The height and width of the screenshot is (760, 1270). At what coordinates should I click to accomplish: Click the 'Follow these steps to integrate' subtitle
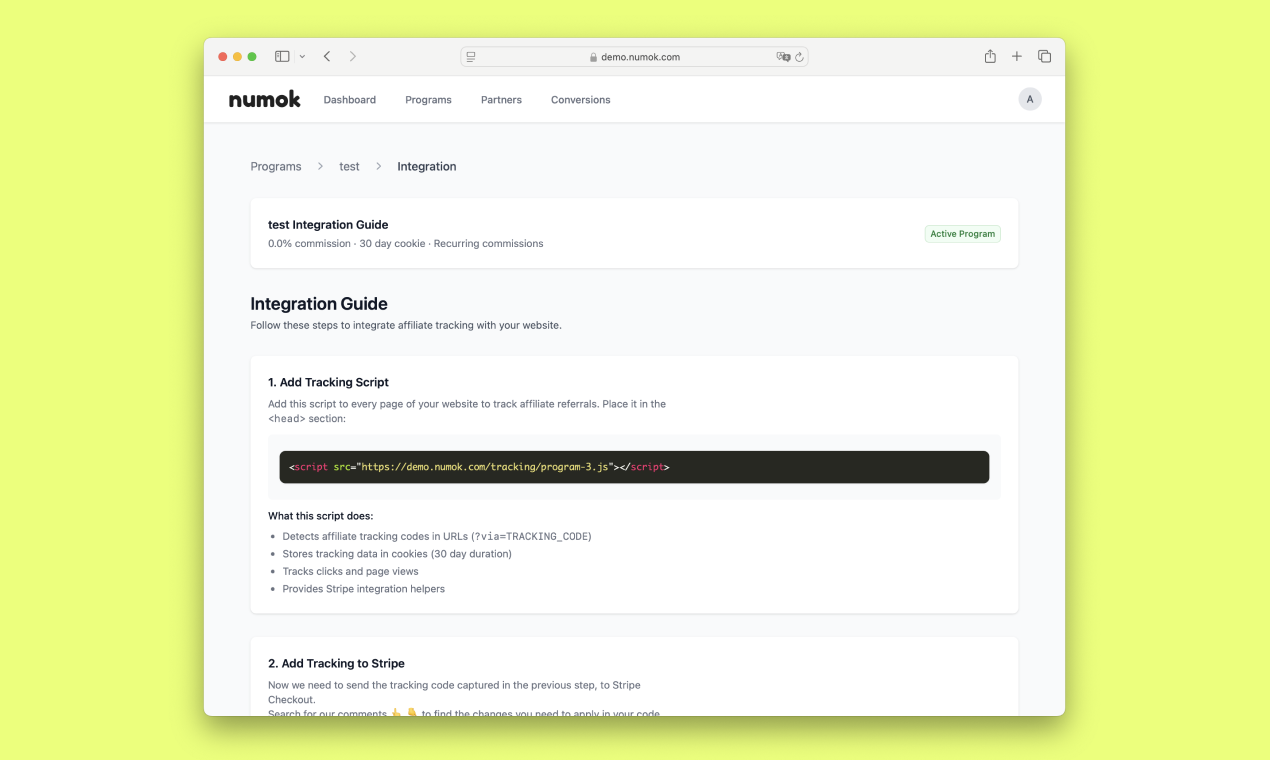tap(406, 325)
